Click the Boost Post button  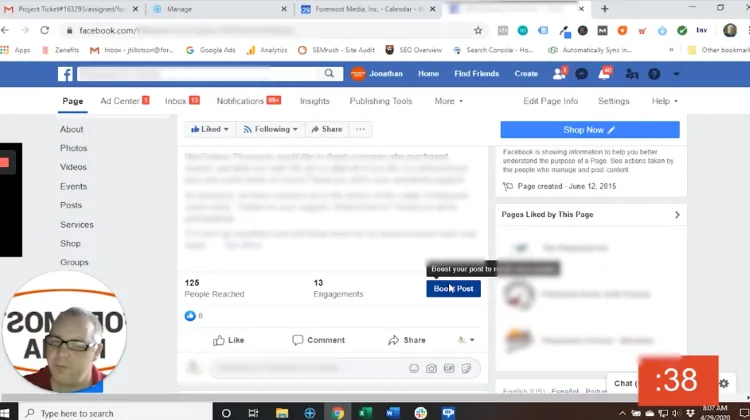[453, 288]
